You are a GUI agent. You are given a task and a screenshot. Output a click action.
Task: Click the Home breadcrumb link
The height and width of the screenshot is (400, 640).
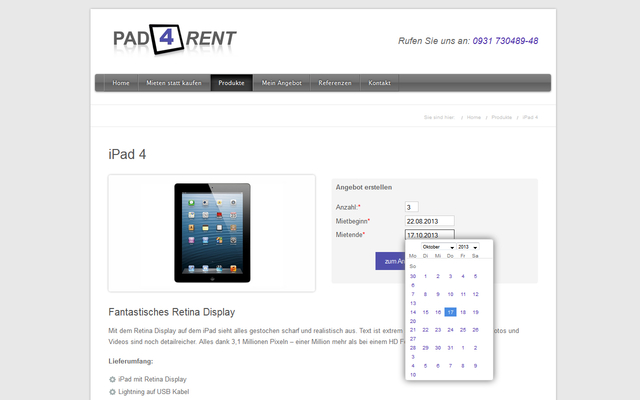pos(474,117)
